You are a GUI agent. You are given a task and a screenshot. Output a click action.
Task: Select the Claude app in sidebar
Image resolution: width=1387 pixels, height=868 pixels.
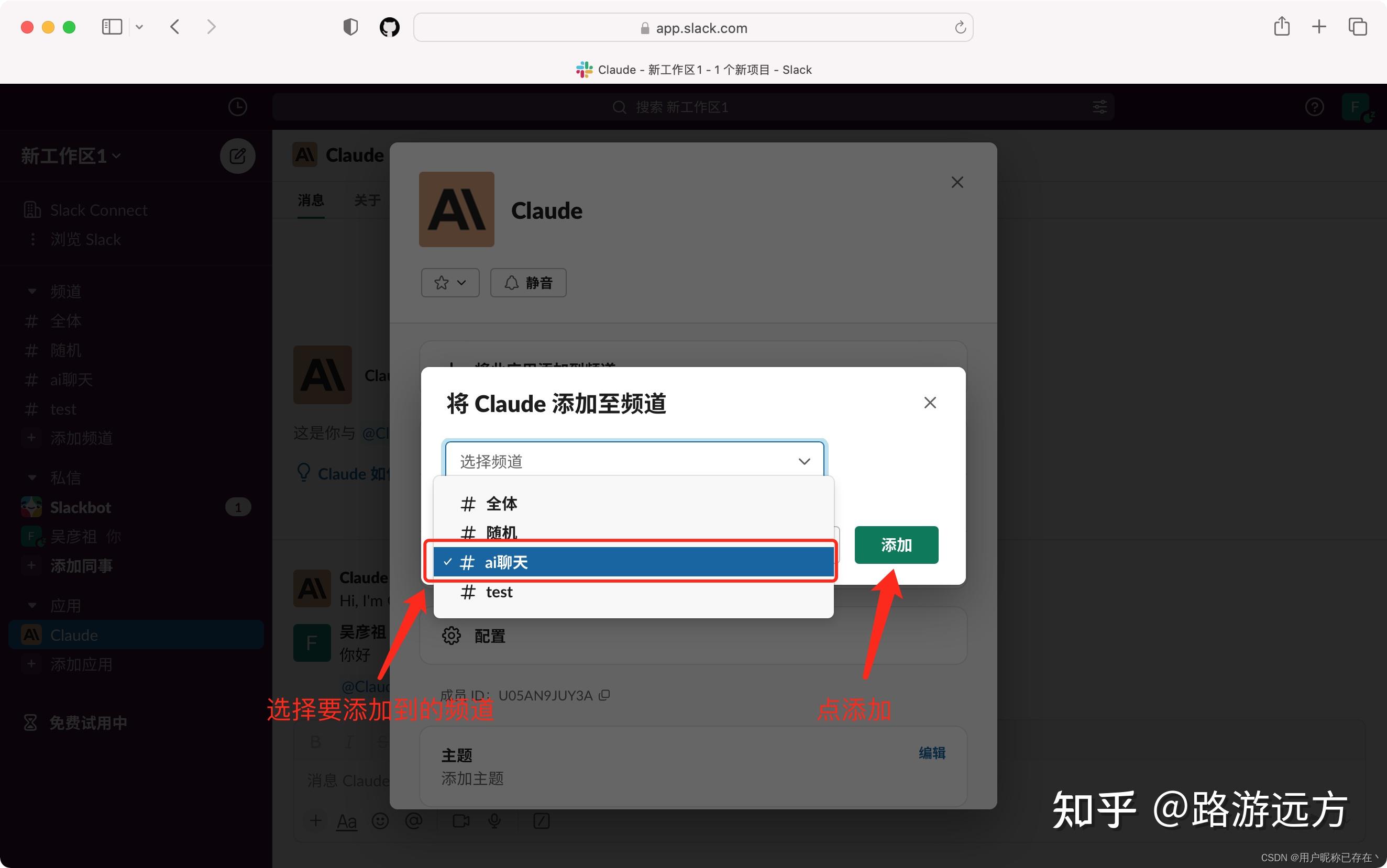coord(136,635)
